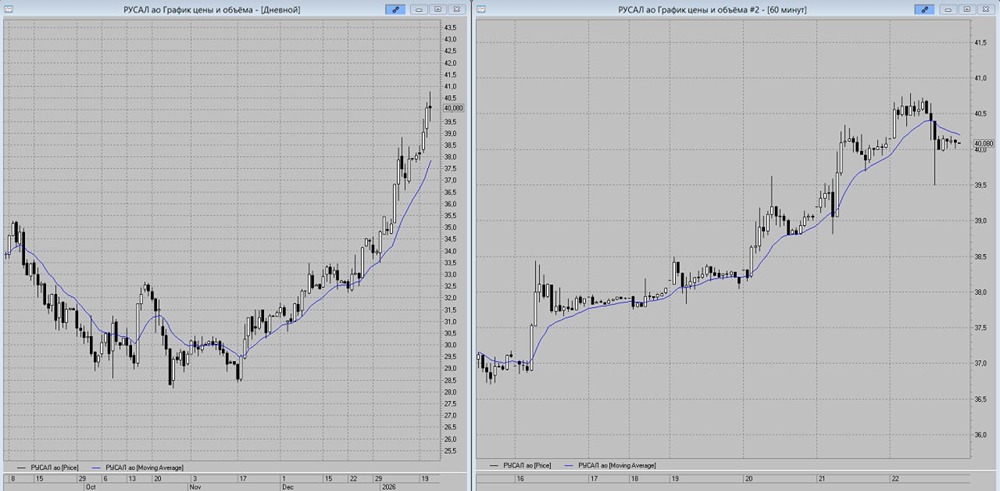
Task: Activate the daily chart's title bar
Action: [x=211, y=10]
